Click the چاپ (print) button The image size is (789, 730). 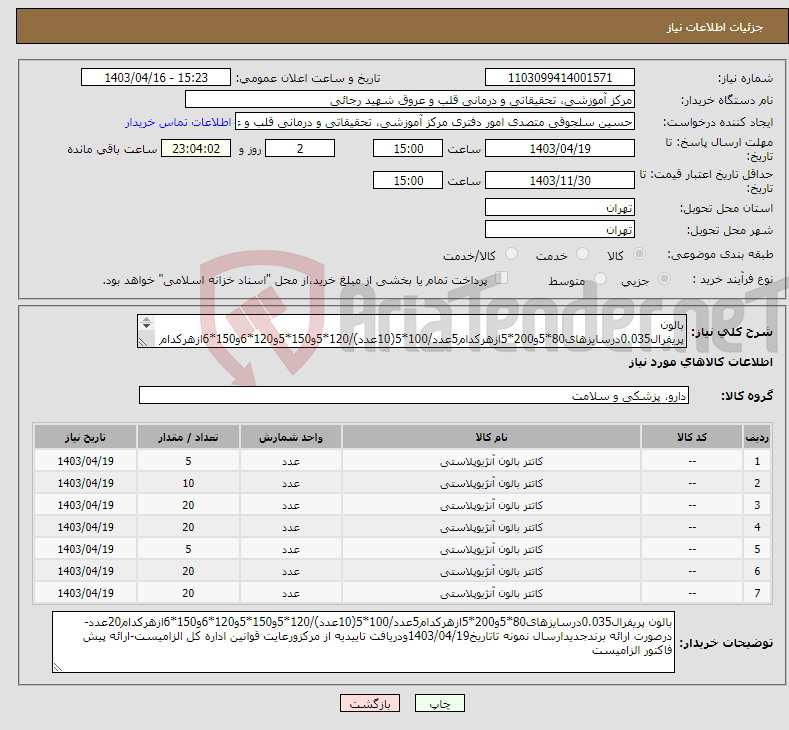pos(439,703)
